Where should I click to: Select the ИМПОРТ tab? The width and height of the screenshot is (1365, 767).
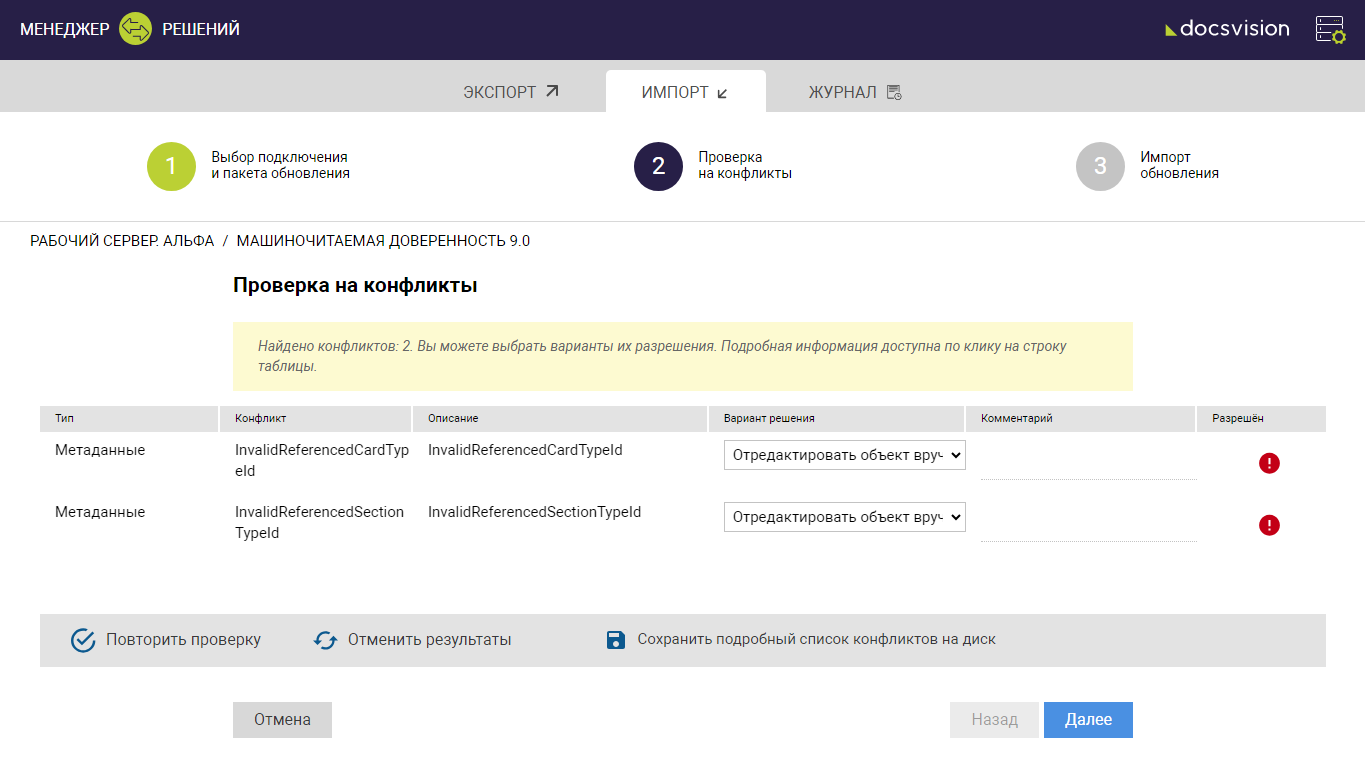tap(685, 92)
